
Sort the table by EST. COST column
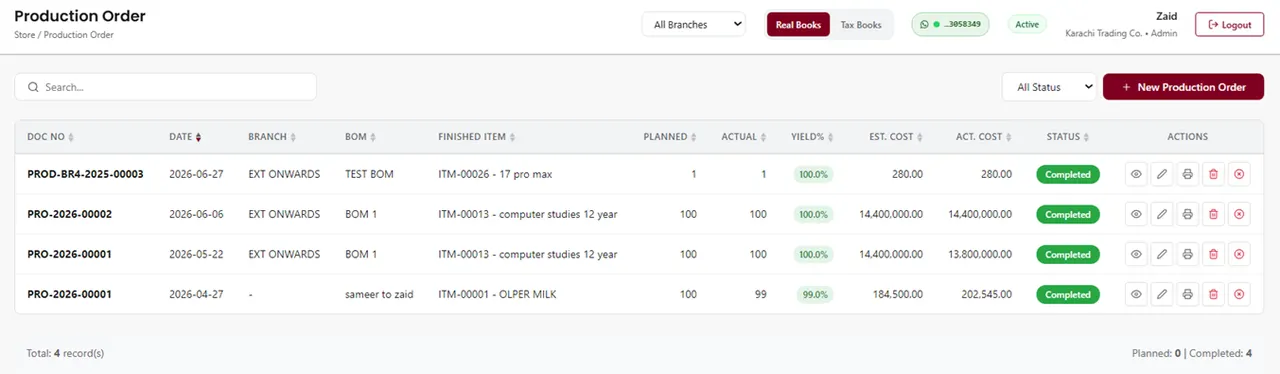pyautogui.click(x=895, y=137)
